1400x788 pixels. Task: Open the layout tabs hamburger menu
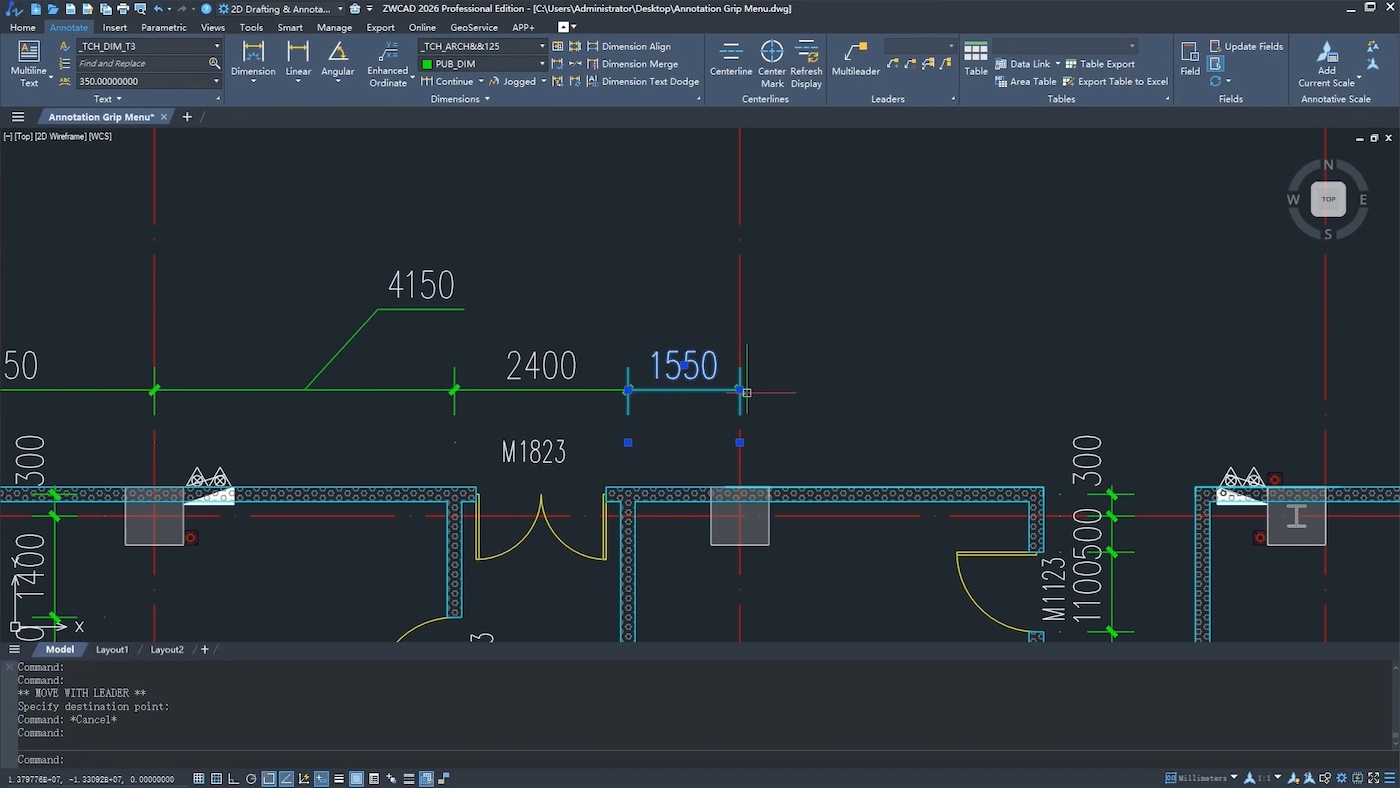coord(15,649)
